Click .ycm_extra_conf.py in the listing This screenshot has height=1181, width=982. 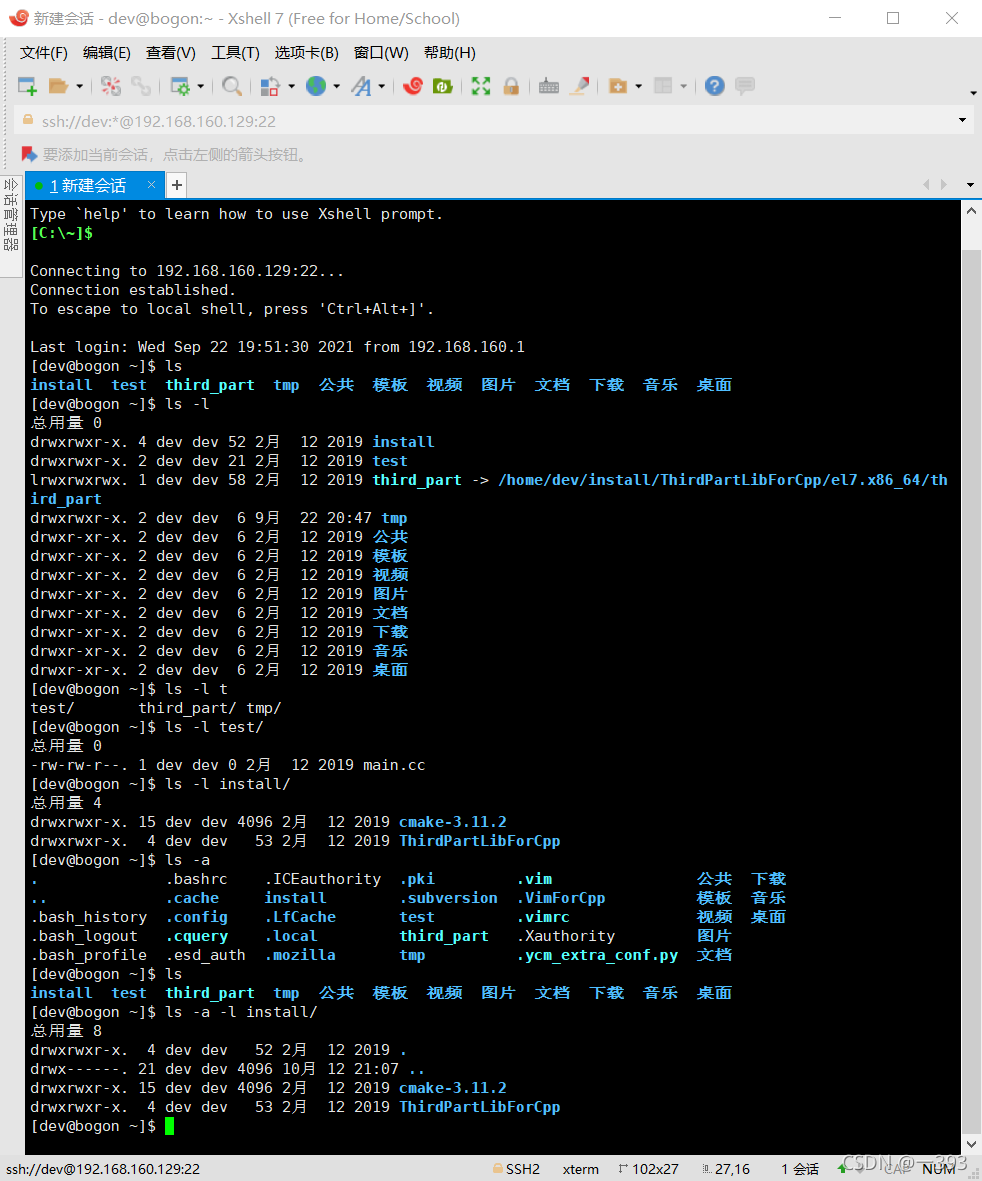coord(597,955)
